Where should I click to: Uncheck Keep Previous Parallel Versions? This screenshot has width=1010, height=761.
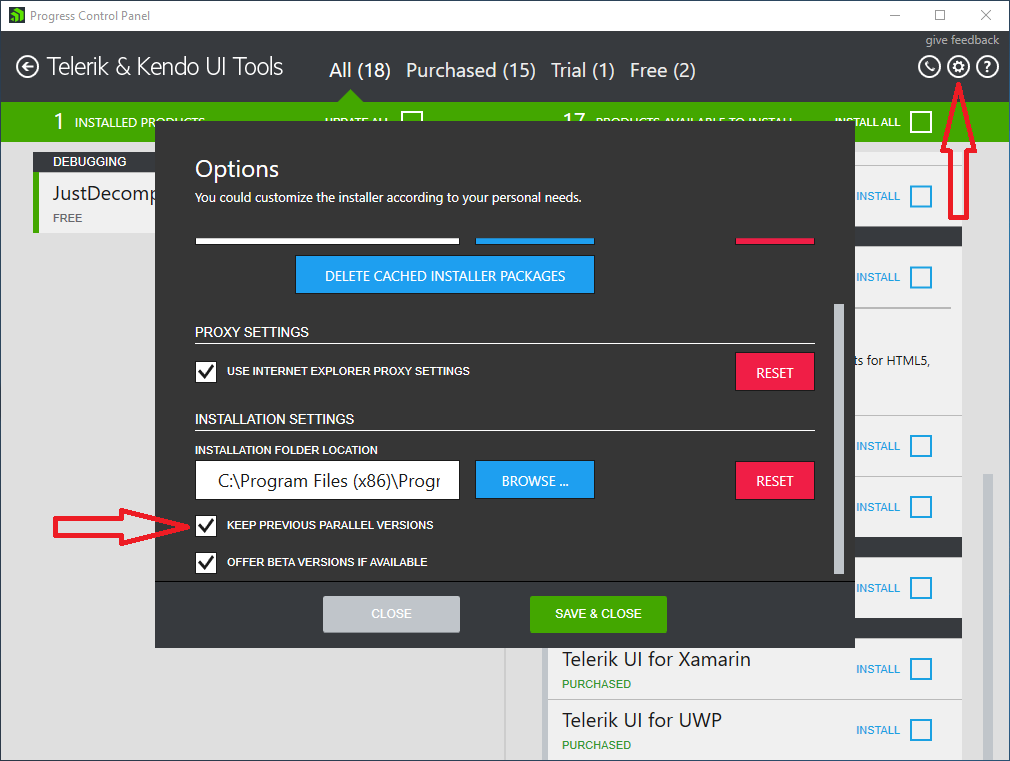tap(206, 526)
